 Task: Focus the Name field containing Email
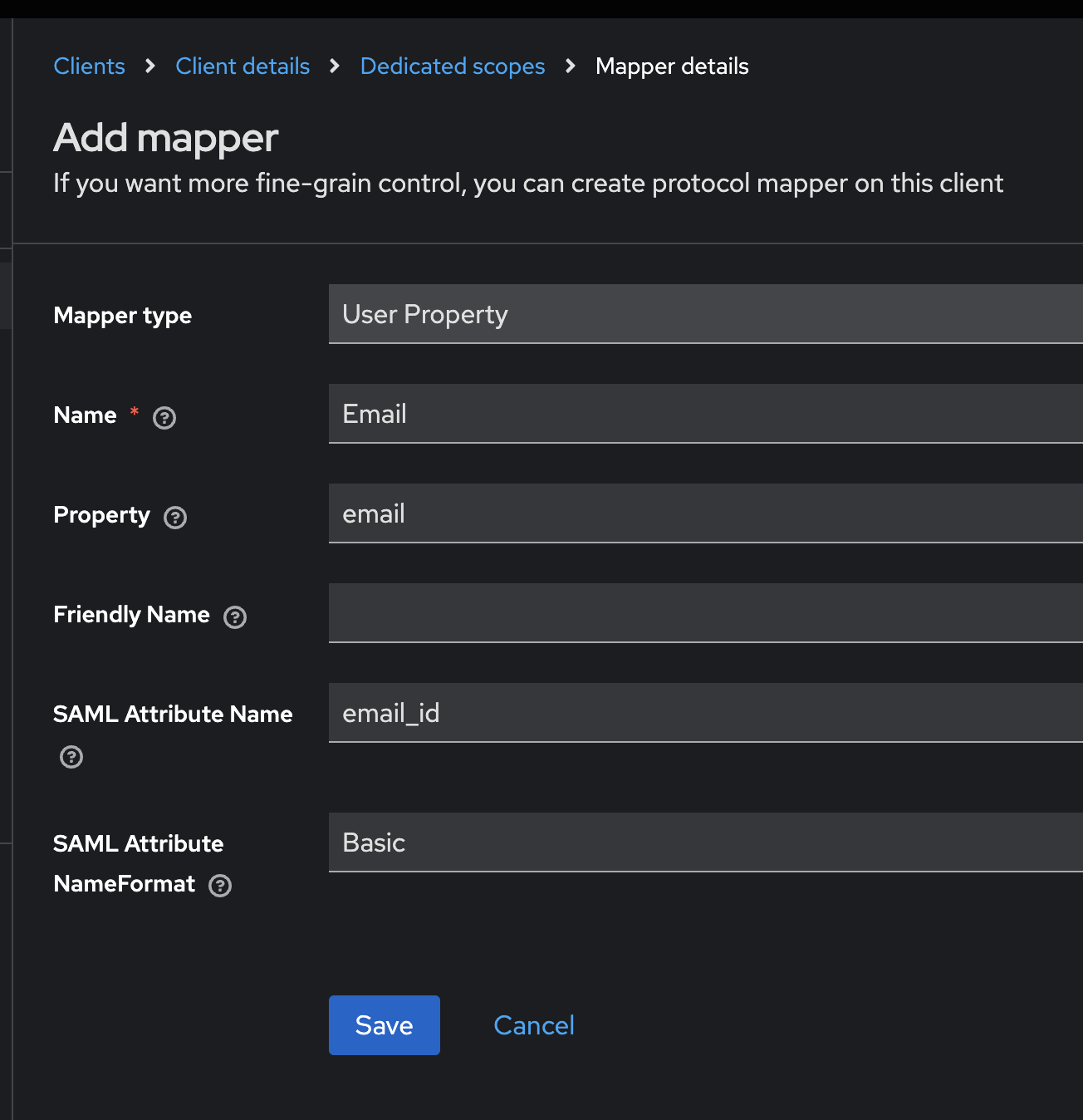pos(706,414)
